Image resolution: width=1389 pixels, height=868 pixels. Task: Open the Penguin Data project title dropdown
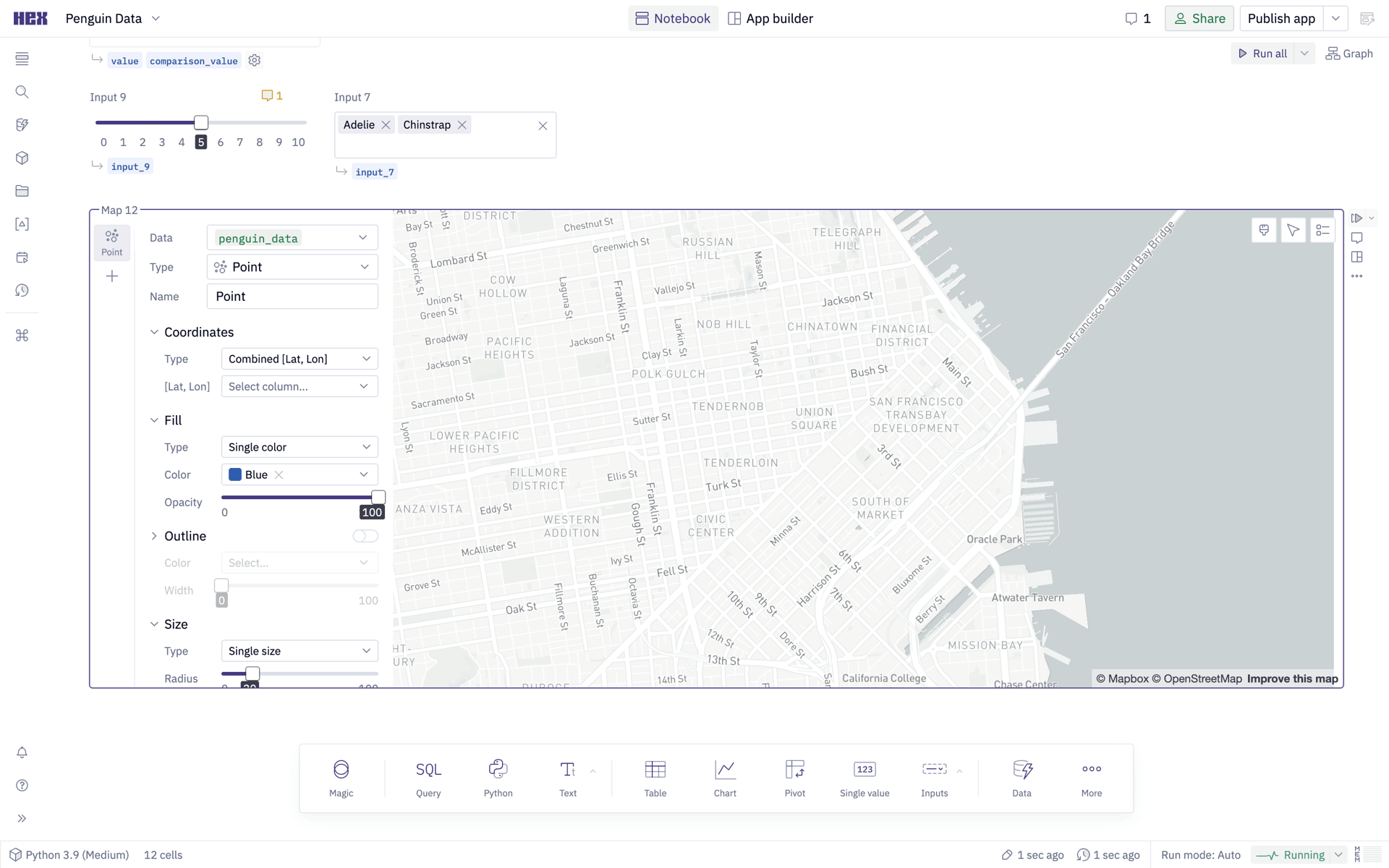coord(156,19)
